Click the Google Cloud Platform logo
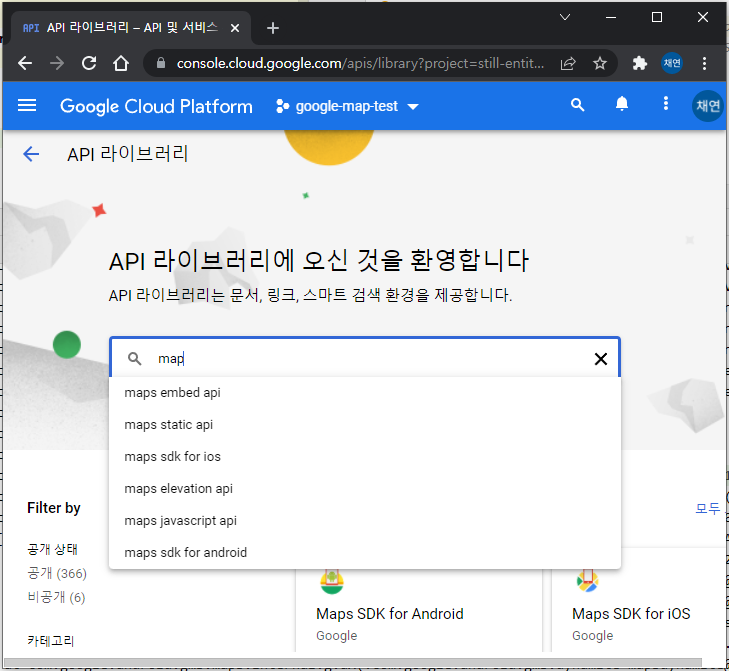This screenshot has width=729, height=671. point(156,106)
